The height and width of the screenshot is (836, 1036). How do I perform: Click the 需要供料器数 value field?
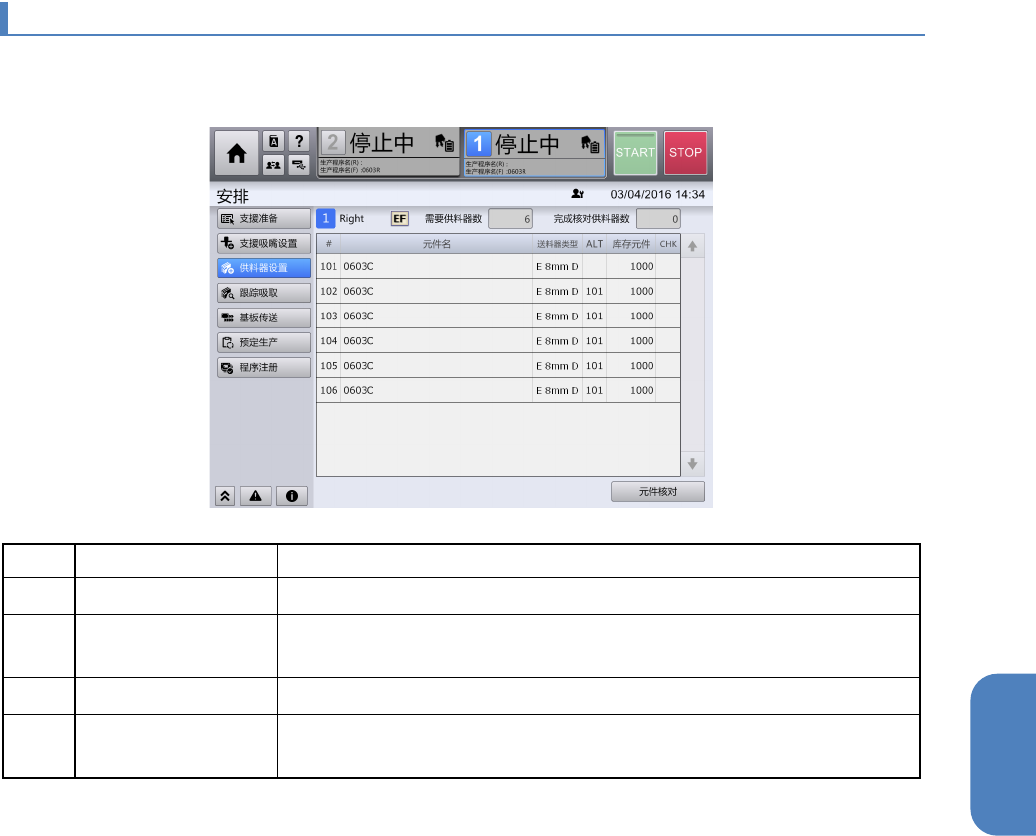coord(510,219)
